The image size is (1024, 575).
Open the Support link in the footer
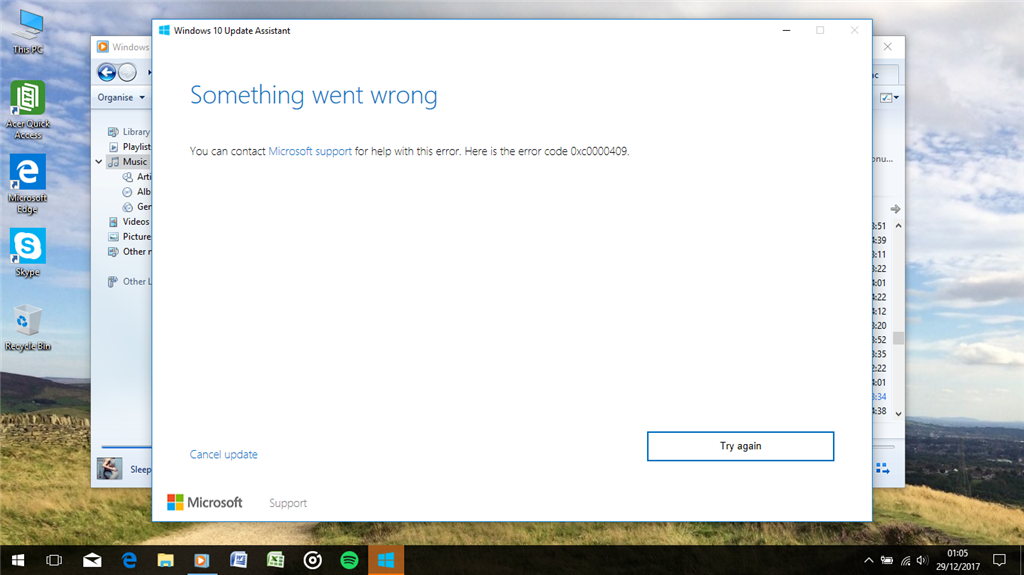tap(288, 503)
